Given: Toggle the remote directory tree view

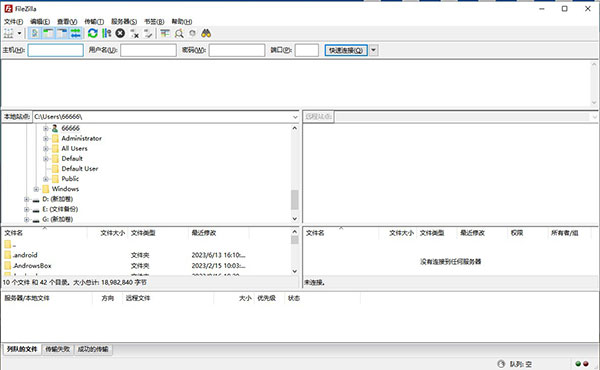Looking at the screenshot, I should click(62, 34).
